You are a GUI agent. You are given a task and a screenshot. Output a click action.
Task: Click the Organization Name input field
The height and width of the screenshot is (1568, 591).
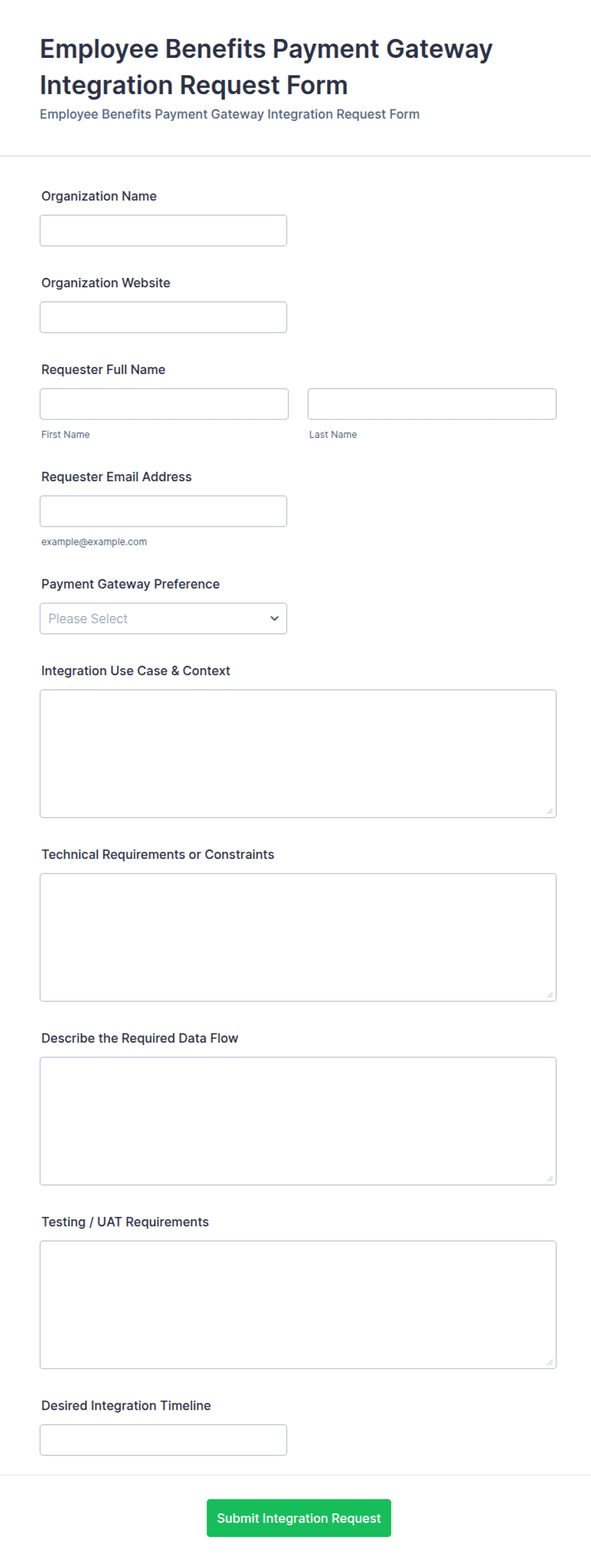point(163,230)
